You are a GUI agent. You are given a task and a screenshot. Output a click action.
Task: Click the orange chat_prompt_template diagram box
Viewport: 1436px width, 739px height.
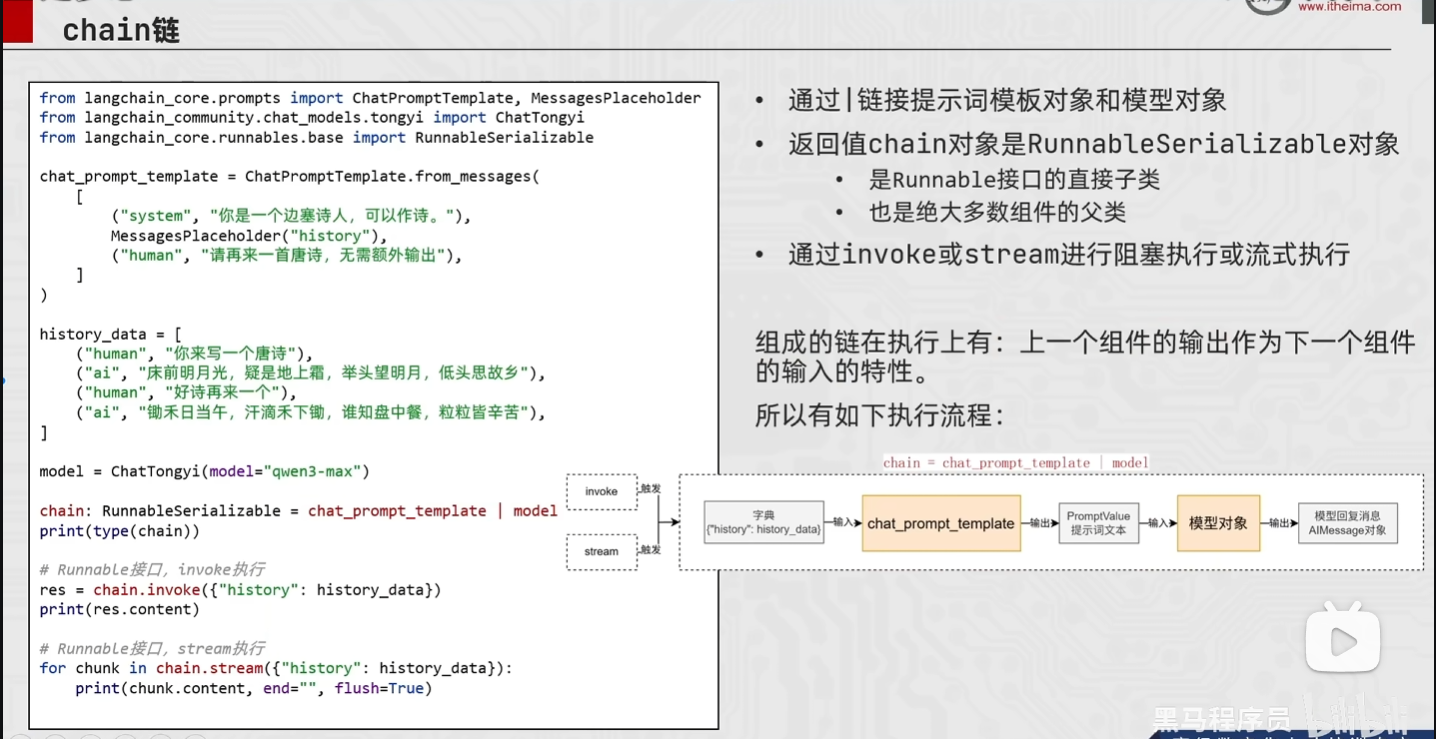(x=941, y=523)
